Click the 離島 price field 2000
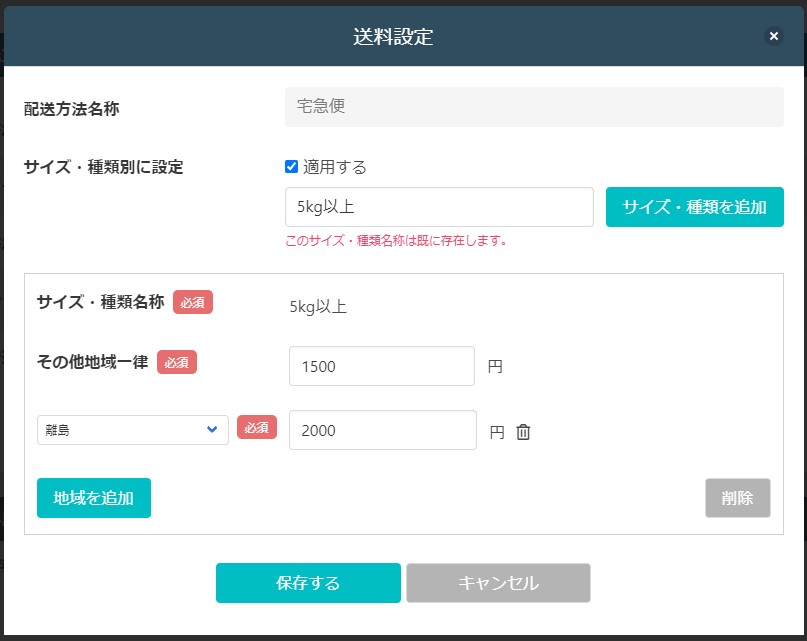Screen dimensions: 807x641 pyautogui.click(x=382, y=430)
